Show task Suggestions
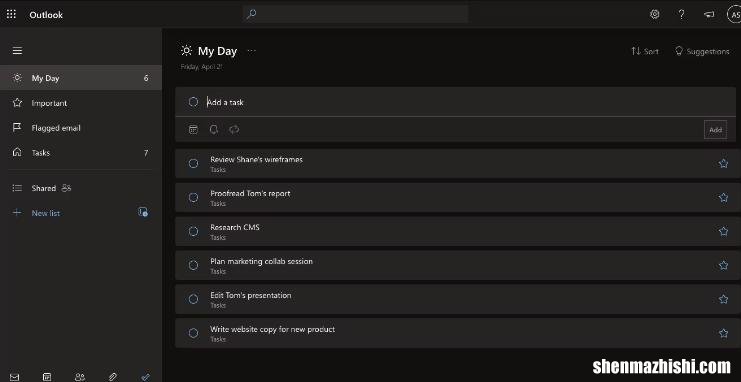Screen dimensions: 741x382 [x=702, y=51]
